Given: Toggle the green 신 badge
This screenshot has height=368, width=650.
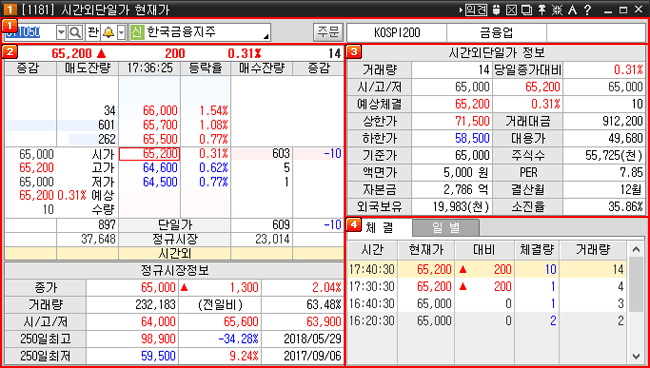Looking at the screenshot, I should tap(136, 32).
